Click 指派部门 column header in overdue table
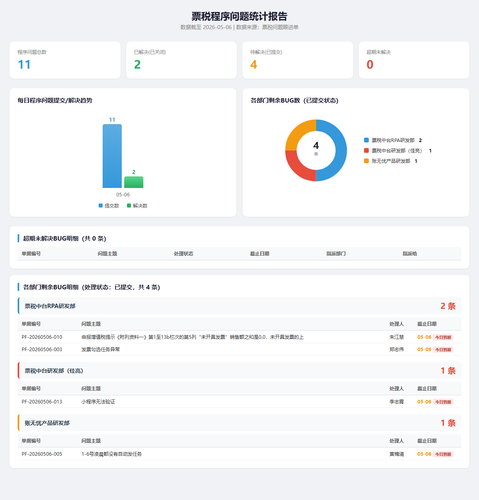The height and width of the screenshot is (500, 479). [x=336, y=254]
